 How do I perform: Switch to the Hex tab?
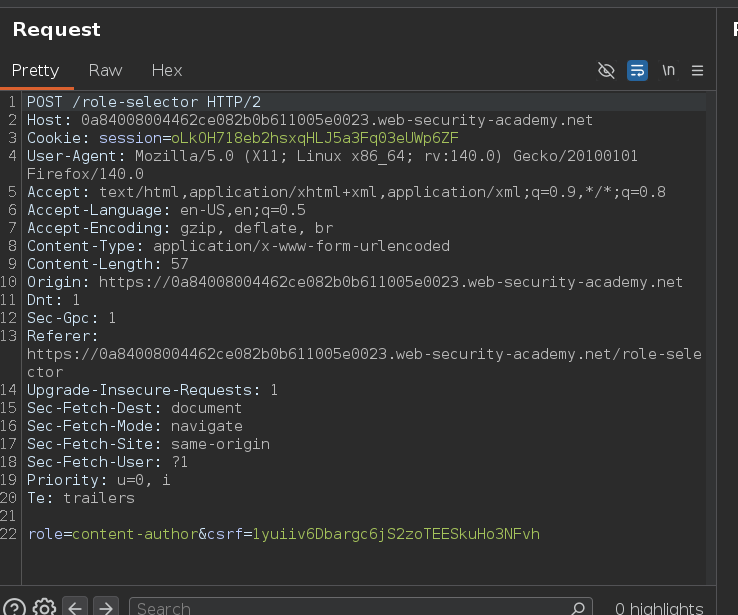[x=167, y=71]
